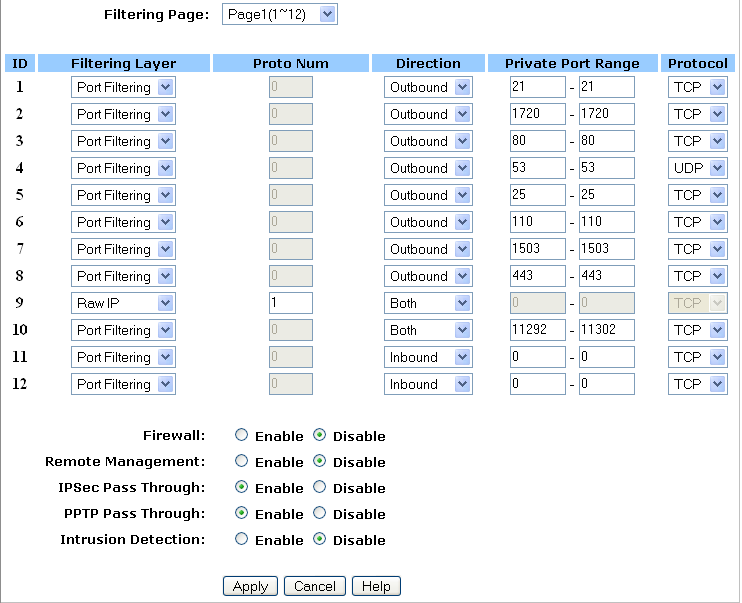Click end port field containing 11302

(x=607, y=330)
